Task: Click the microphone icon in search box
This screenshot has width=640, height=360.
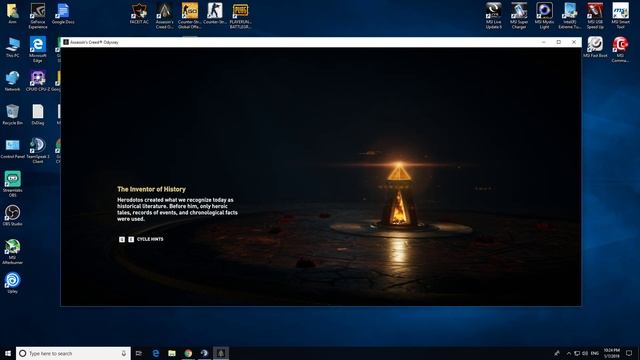Action: click(124, 353)
